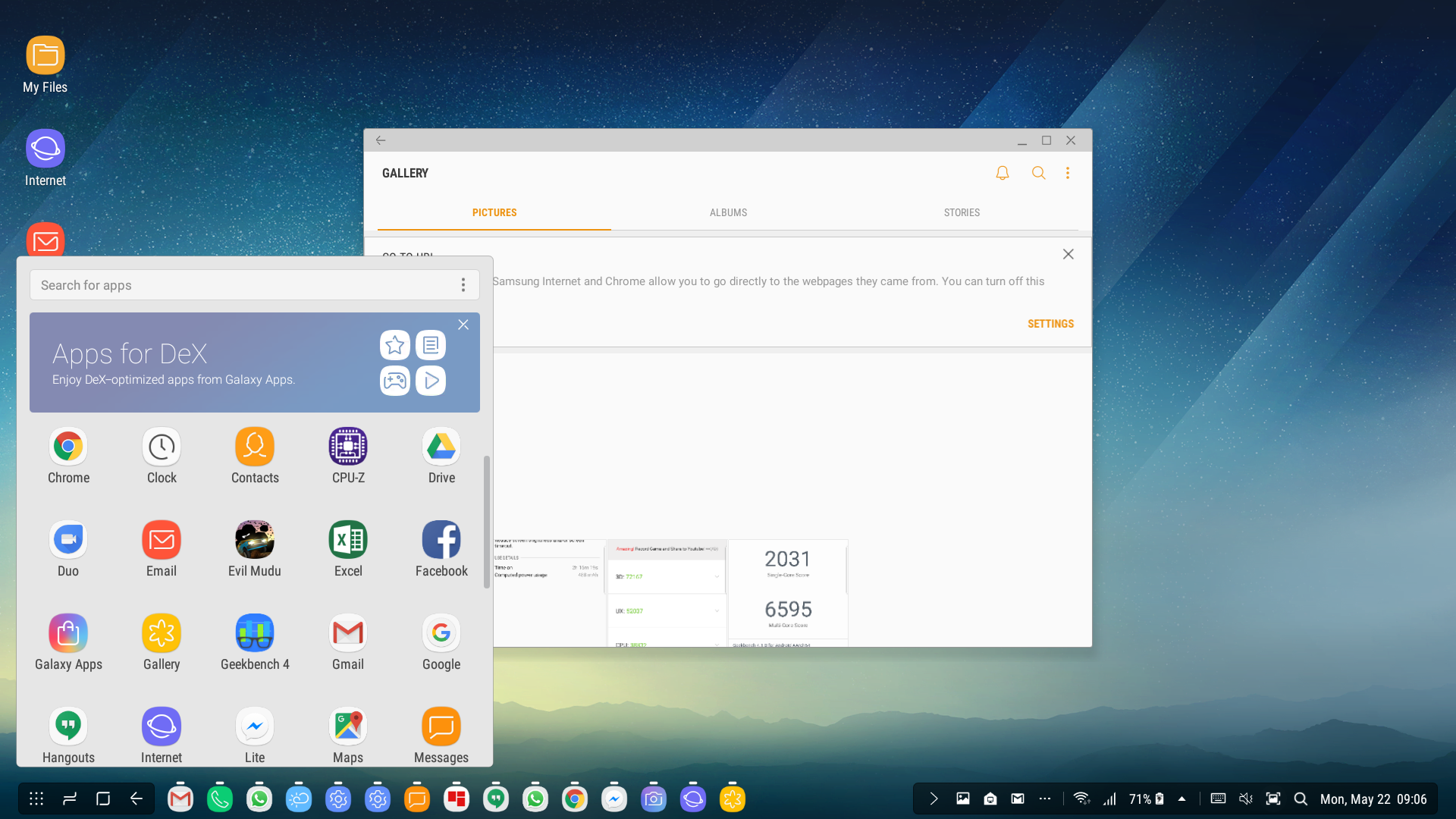Open Chrome from the taskbar
Screen dimensions: 1456x819
point(575,799)
